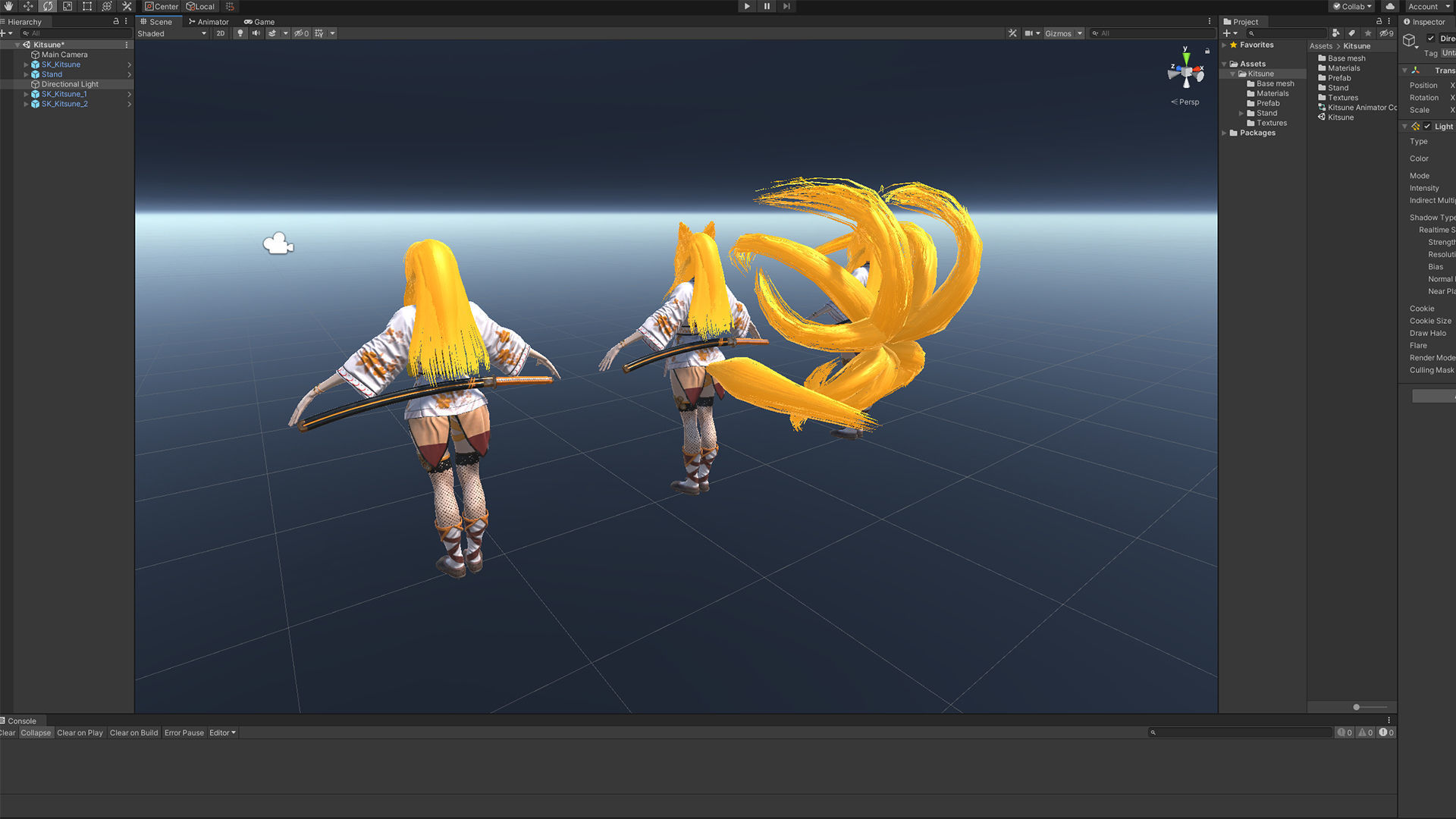The height and width of the screenshot is (819, 1456).
Task: Toggle Clear on Play in Console
Action: (80, 733)
